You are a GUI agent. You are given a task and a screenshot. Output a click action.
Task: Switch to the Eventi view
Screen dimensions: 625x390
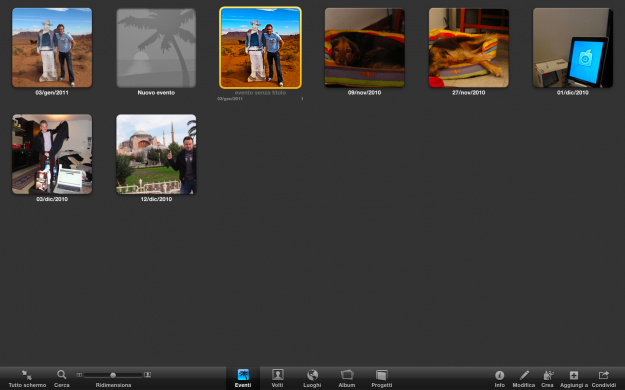(x=243, y=378)
